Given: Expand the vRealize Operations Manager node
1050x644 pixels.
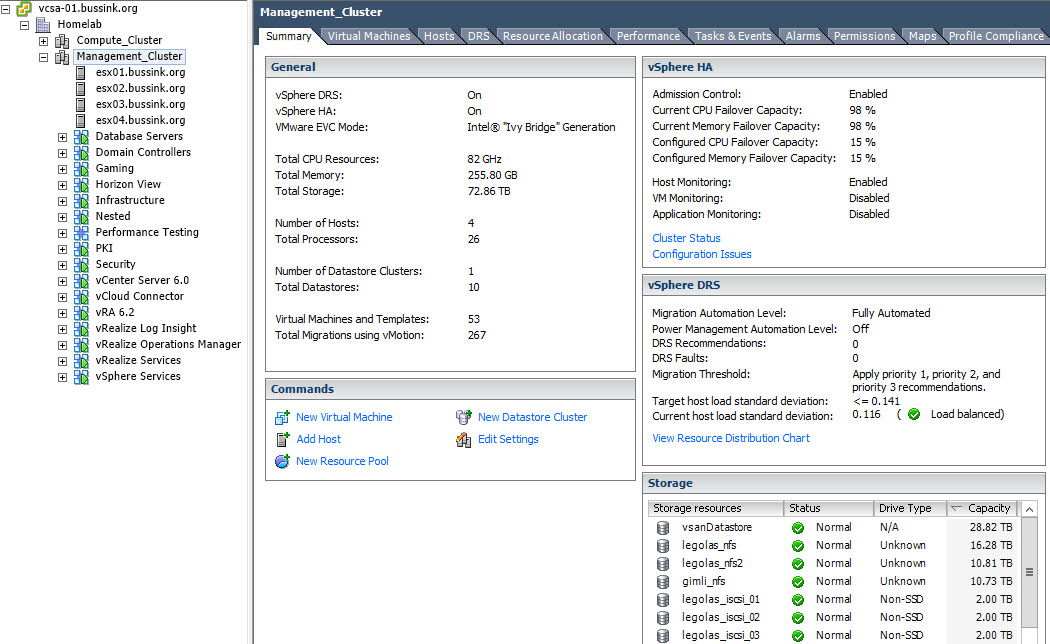Looking at the screenshot, I should coord(62,345).
